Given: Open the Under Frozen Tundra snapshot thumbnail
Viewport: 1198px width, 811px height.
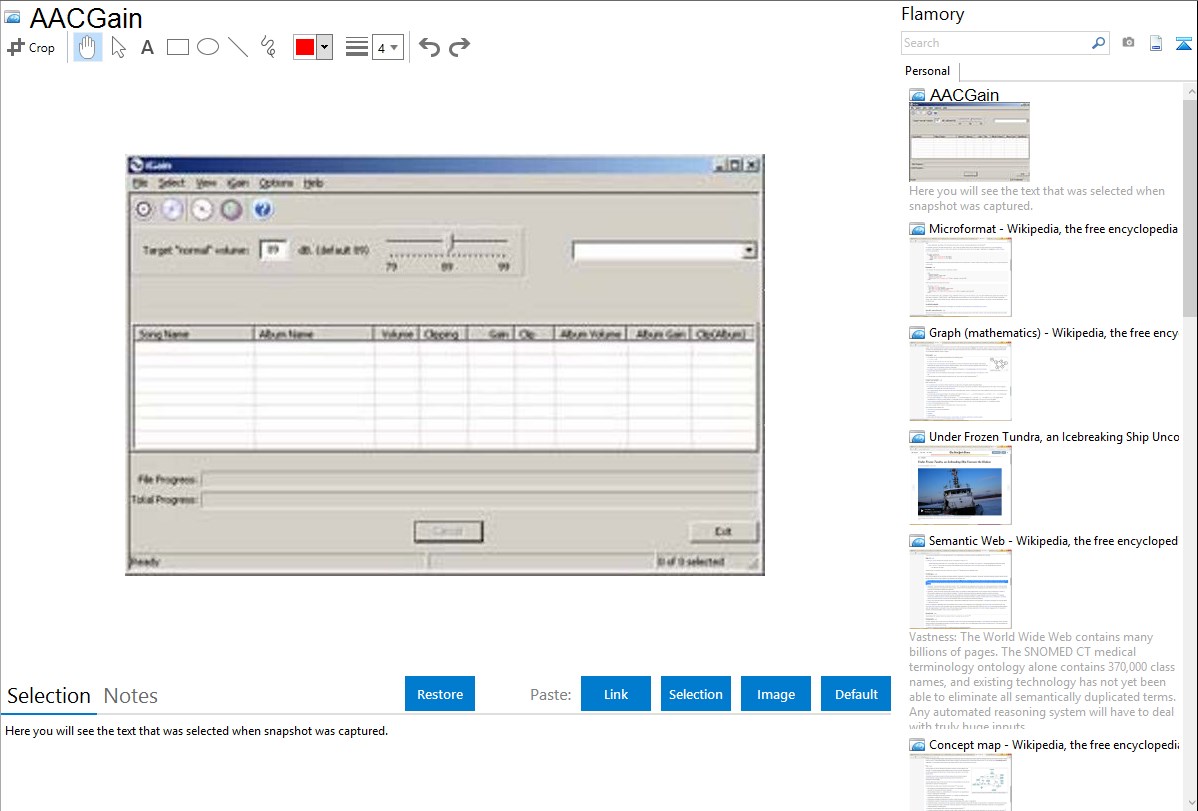Looking at the screenshot, I should point(960,485).
